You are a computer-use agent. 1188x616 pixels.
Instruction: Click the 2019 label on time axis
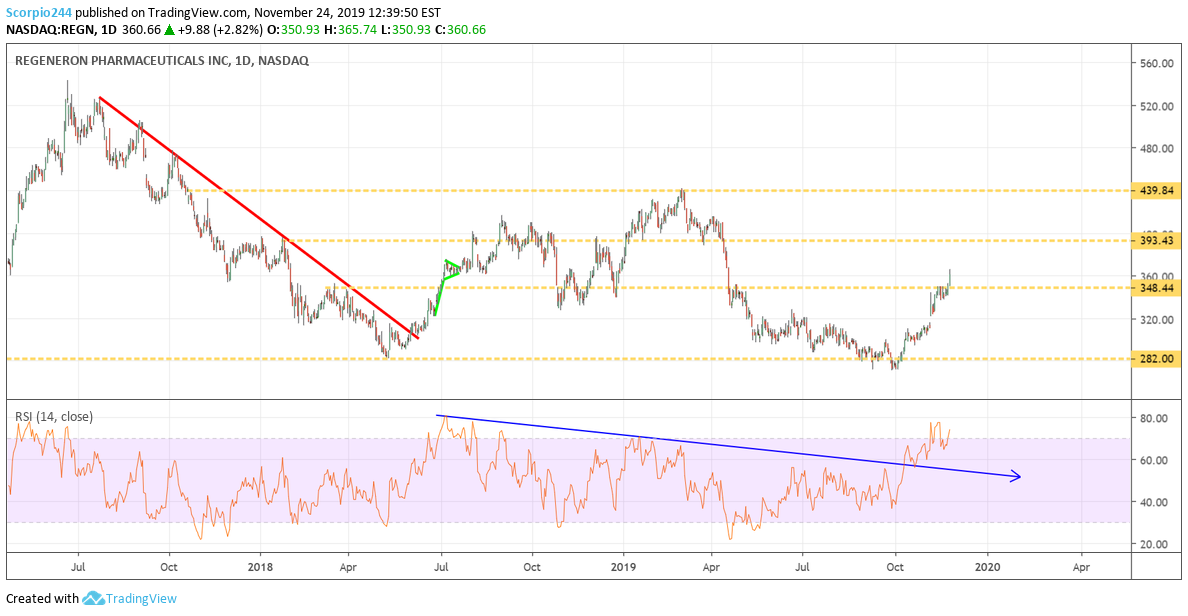tap(623, 567)
